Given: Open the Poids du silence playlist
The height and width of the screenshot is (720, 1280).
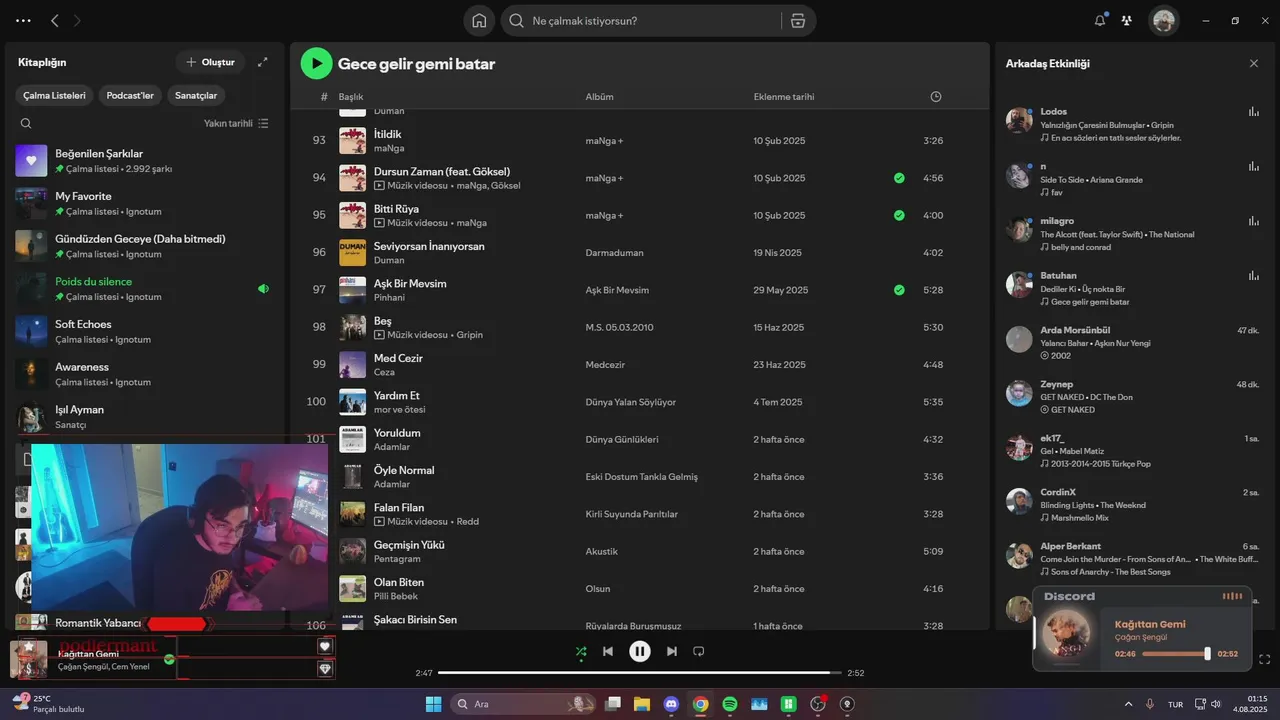Looking at the screenshot, I should (143, 289).
